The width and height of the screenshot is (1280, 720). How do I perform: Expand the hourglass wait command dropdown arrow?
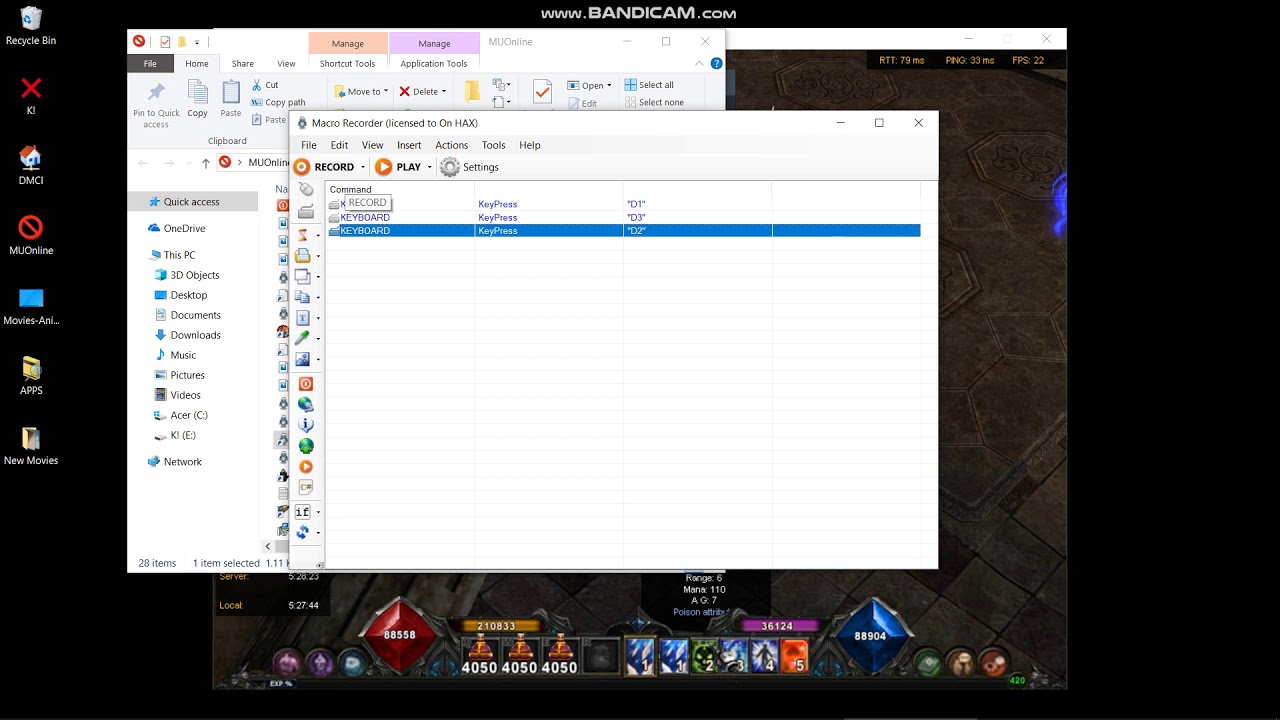tap(318, 236)
